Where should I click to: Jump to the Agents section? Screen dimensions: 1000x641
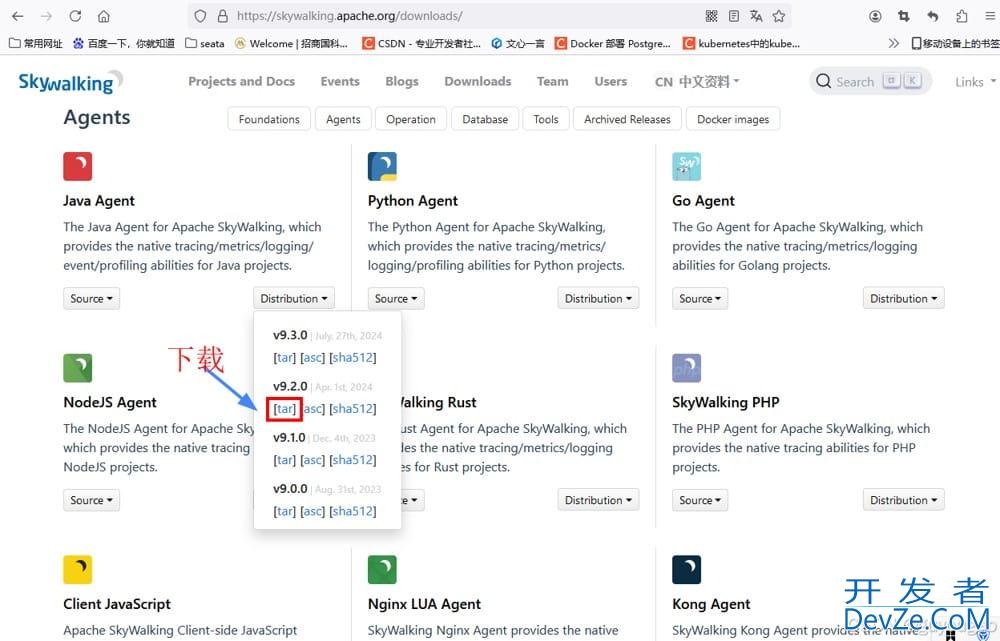click(343, 119)
